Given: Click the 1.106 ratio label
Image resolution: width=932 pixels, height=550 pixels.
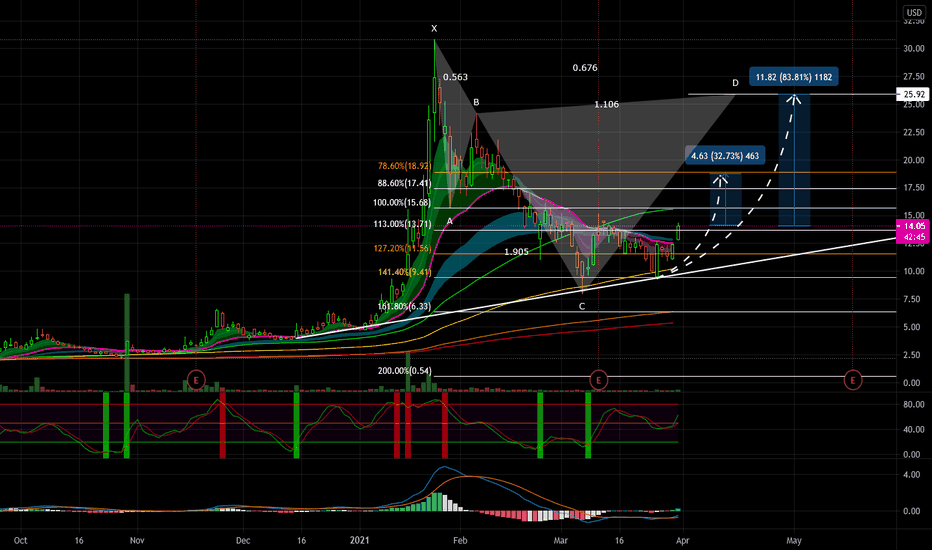Looking at the screenshot, I should pyautogui.click(x=606, y=104).
